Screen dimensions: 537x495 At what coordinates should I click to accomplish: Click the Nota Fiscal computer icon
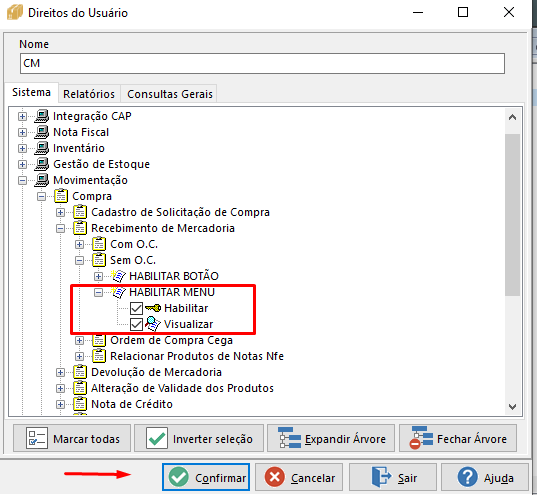click(42, 132)
